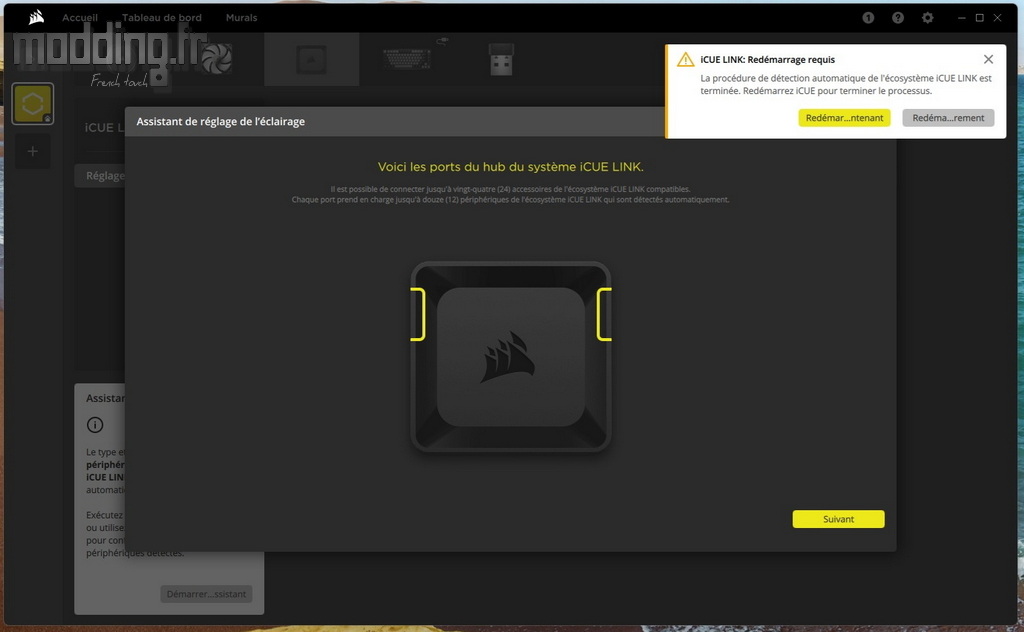This screenshot has width=1024, height=632.
Task: Switch to Tableau de bord
Action: (x=161, y=18)
